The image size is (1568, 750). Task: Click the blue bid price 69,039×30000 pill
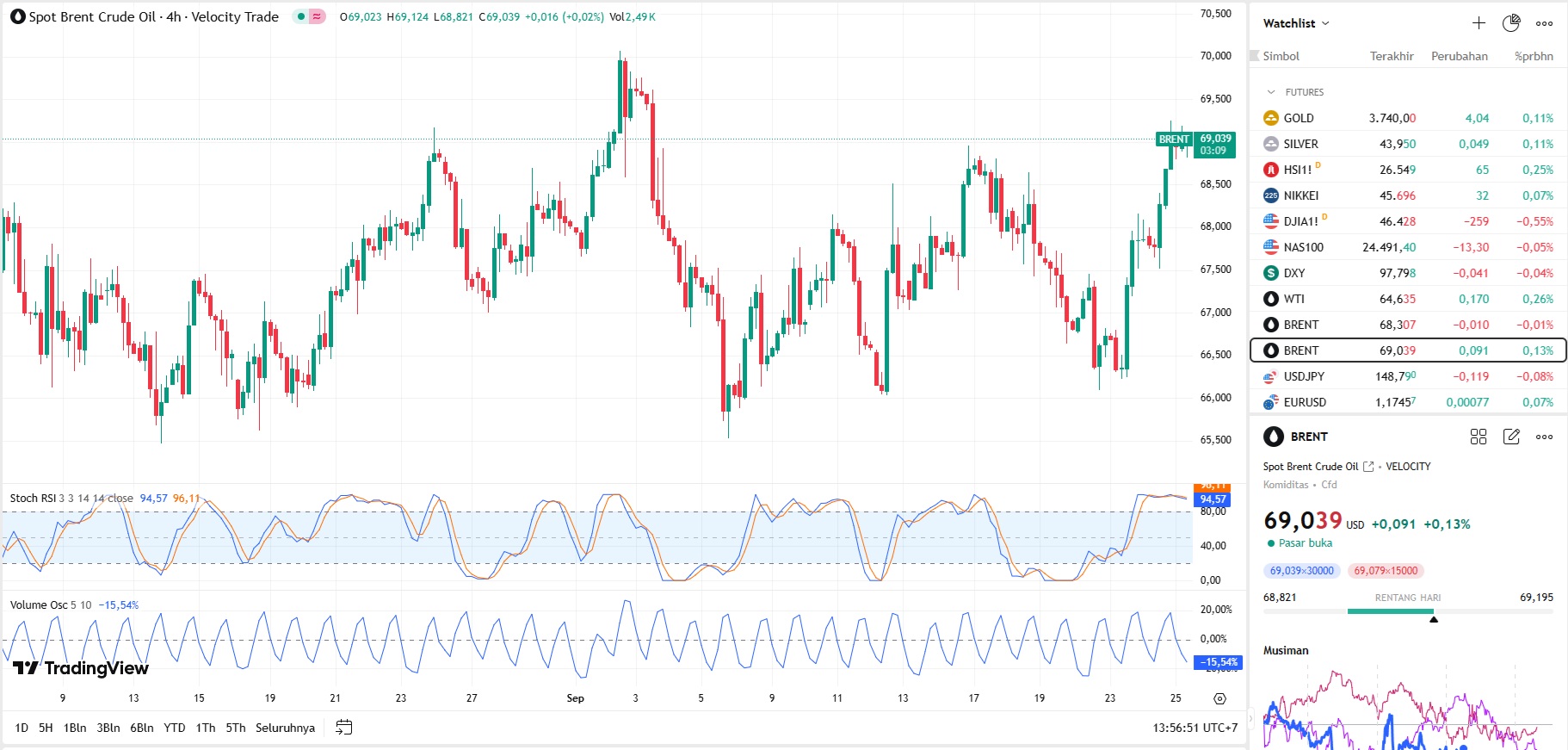[x=1301, y=571]
